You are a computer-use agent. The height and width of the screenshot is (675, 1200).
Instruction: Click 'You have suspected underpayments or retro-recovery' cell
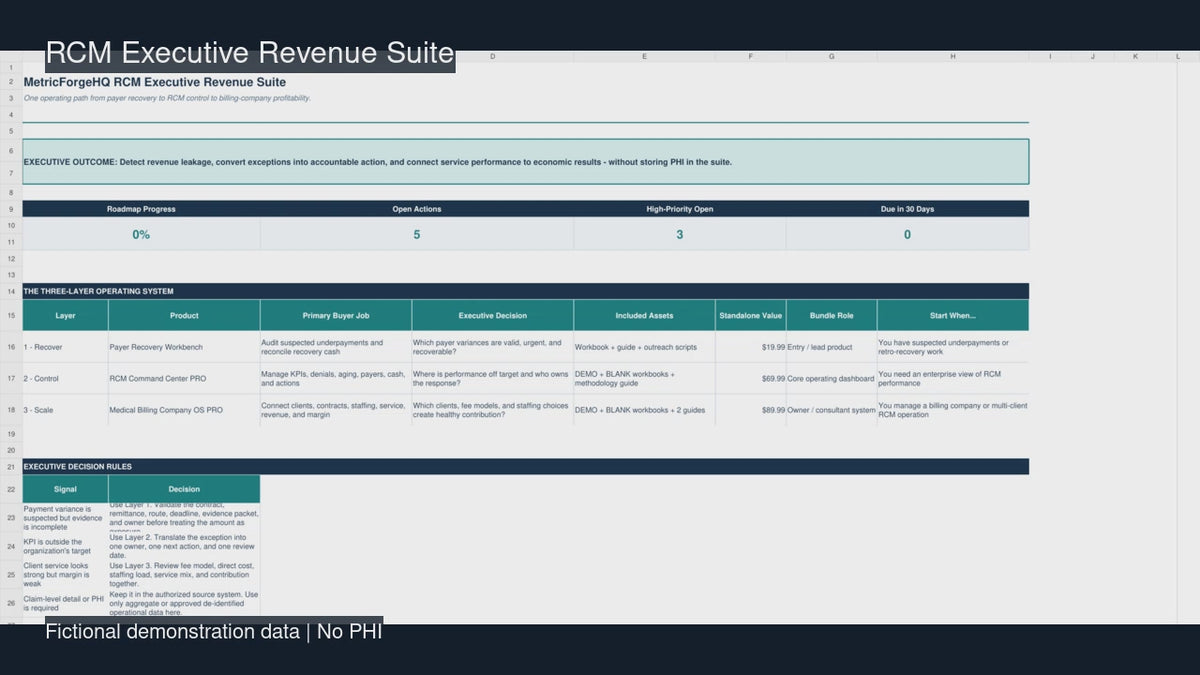[x=952, y=347]
